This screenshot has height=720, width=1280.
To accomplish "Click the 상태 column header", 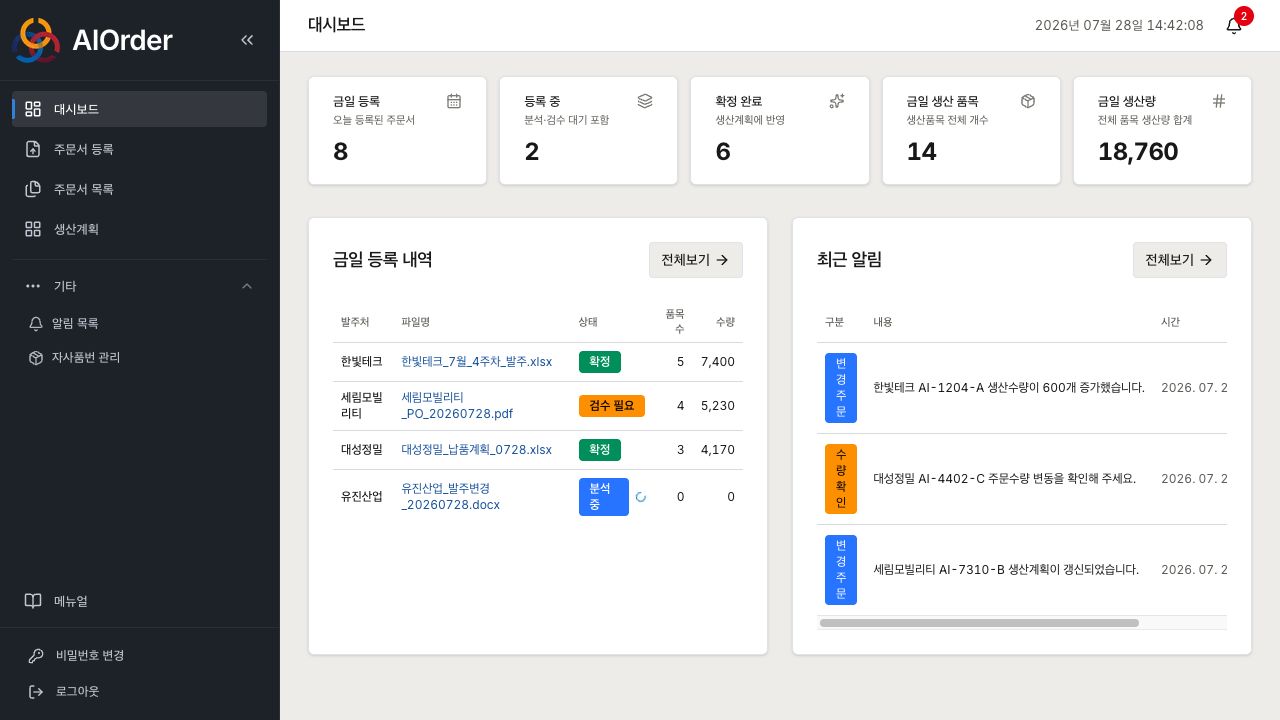I will coord(588,322).
